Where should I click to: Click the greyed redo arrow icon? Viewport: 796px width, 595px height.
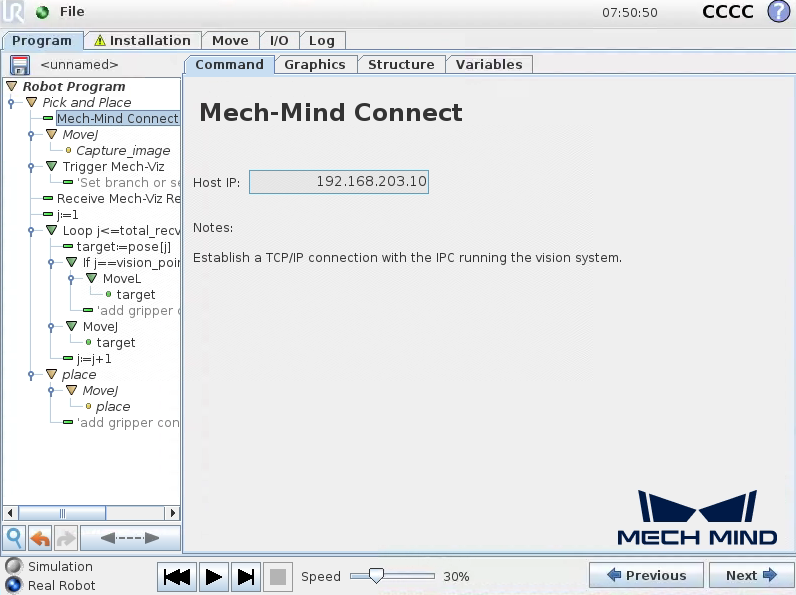pos(66,538)
